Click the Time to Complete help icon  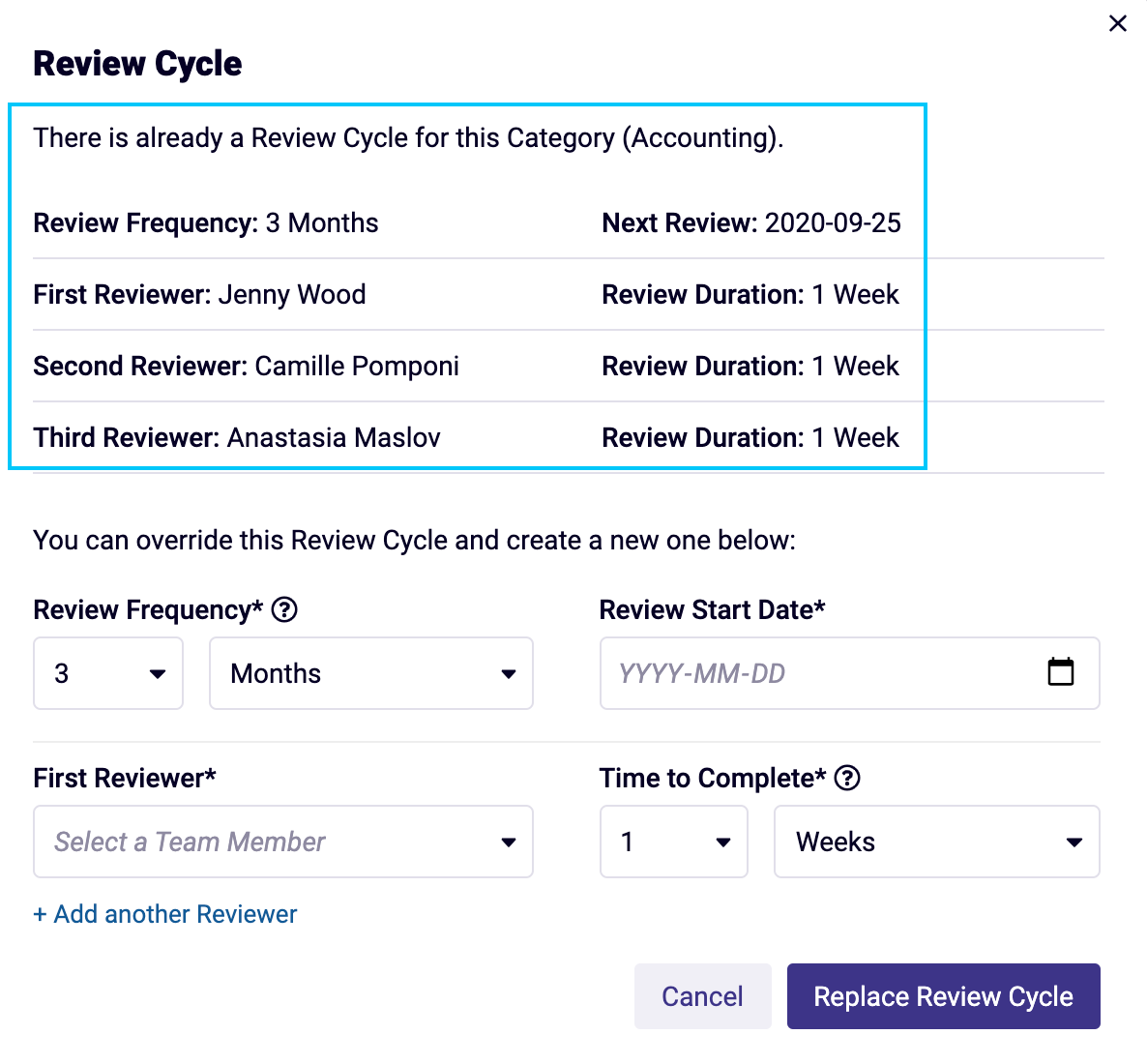coord(847,779)
